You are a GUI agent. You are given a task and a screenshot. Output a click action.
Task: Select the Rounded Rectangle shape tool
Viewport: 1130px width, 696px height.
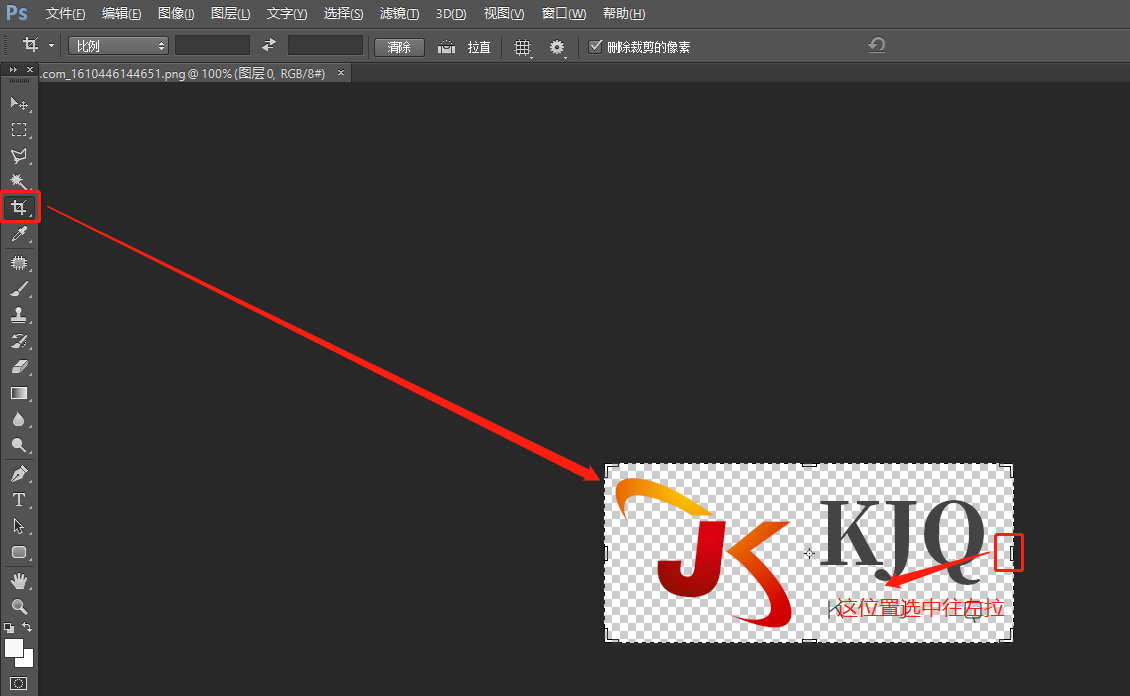coord(19,553)
